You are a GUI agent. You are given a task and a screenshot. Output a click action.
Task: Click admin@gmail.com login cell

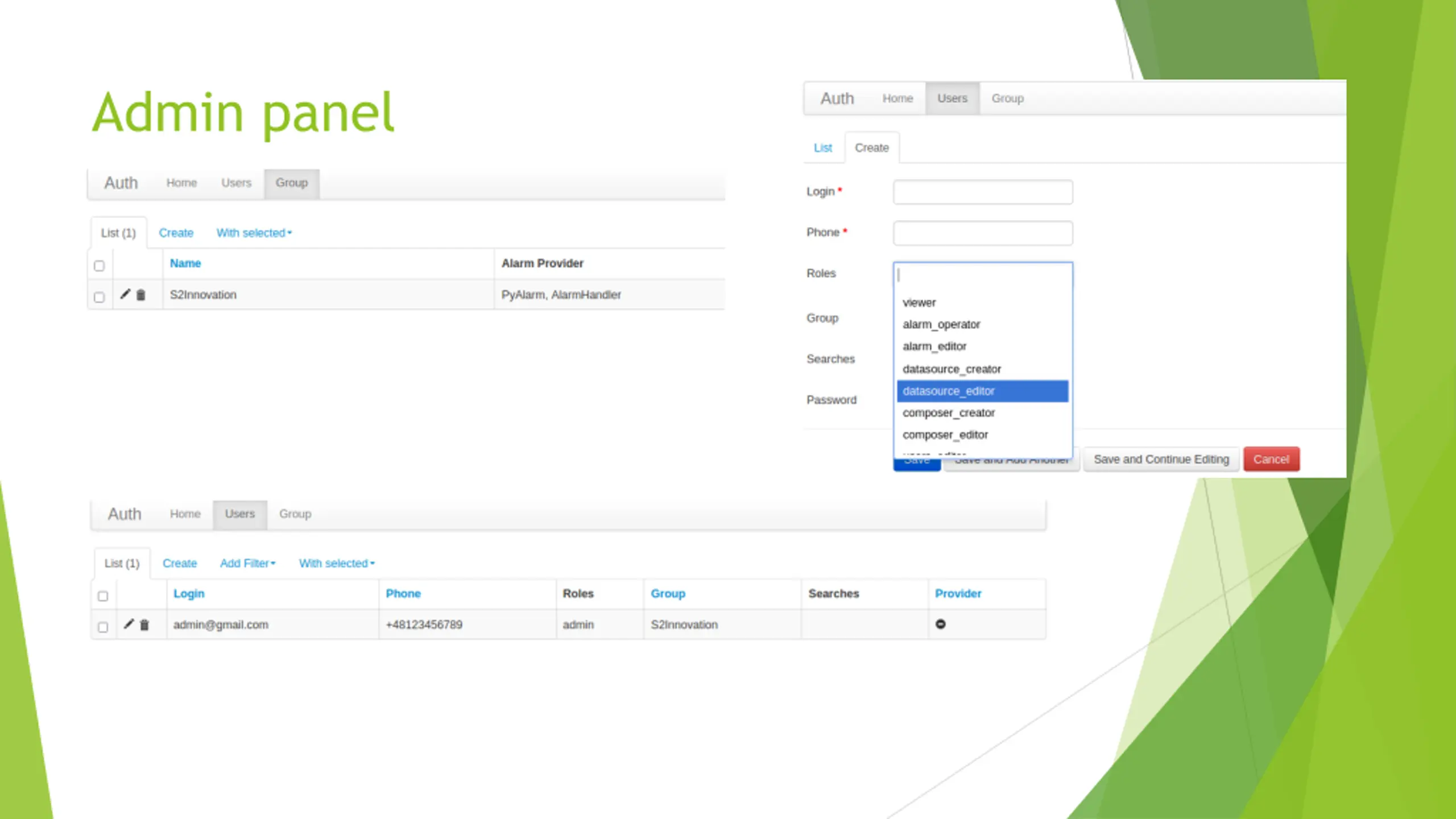[273, 624]
